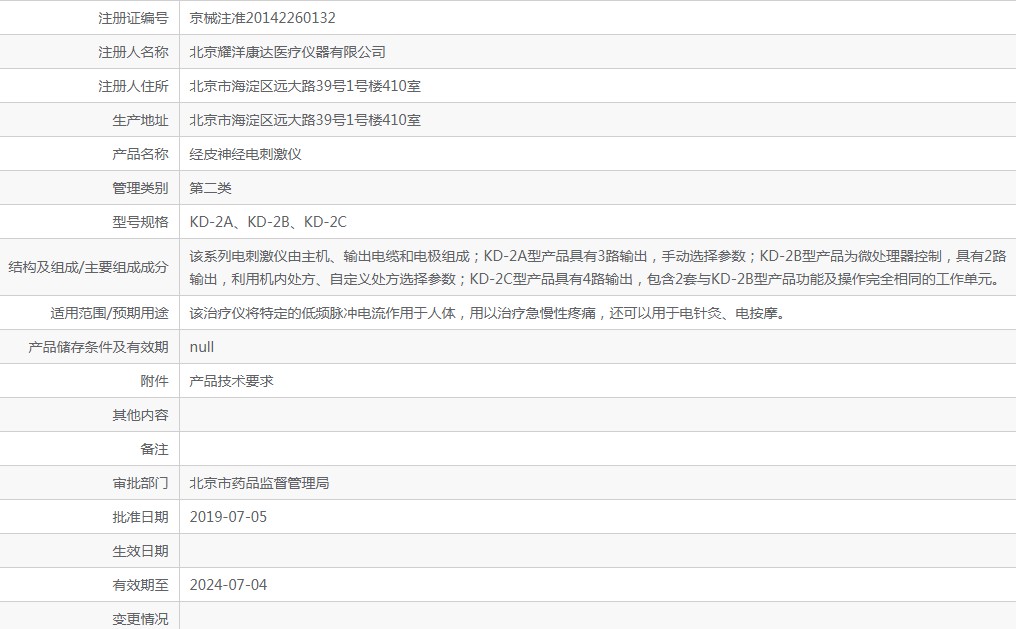1016x629 pixels.
Task: Click the label 管理类别
Action: (140, 189)
